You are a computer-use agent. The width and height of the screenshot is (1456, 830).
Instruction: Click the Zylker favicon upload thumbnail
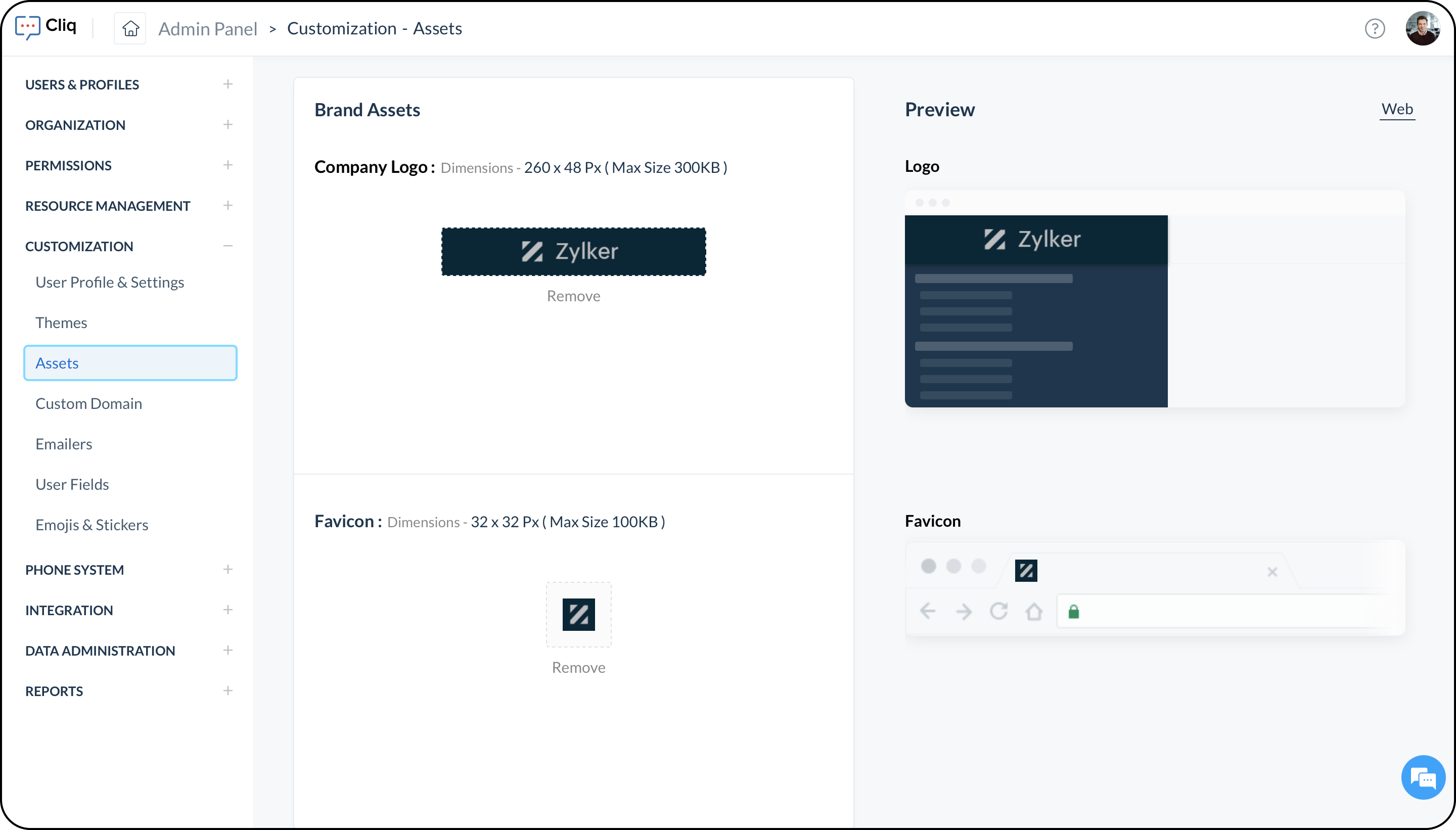[x=579, y=615]
